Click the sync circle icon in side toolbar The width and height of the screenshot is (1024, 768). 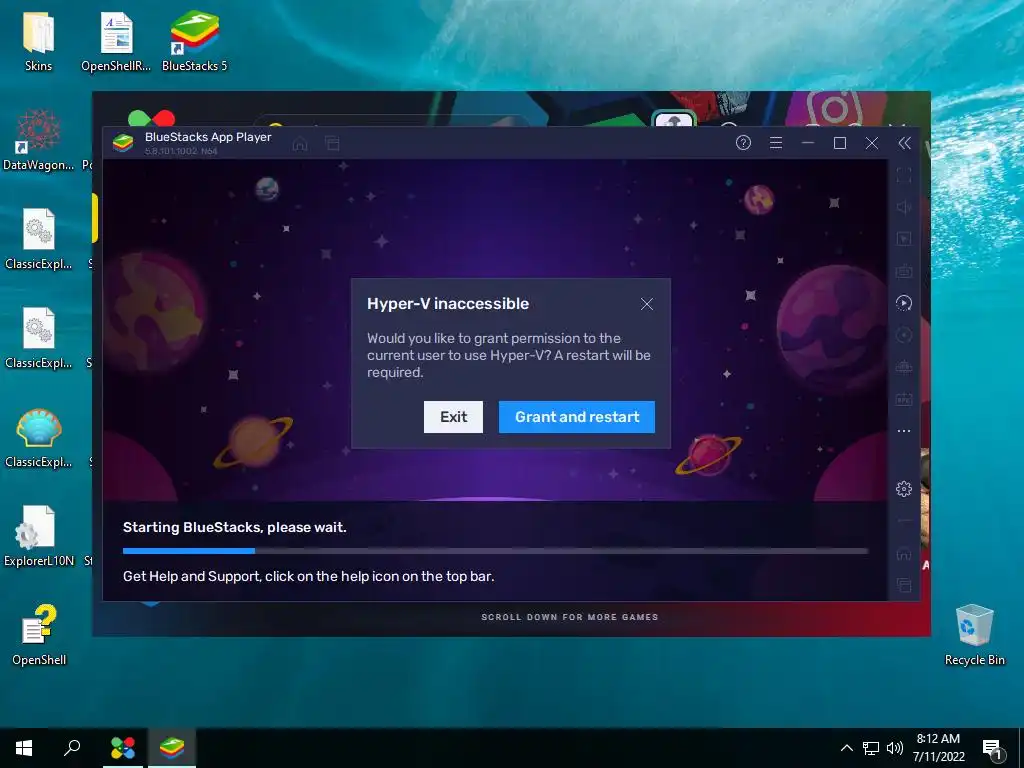click(x=904, y=335)
